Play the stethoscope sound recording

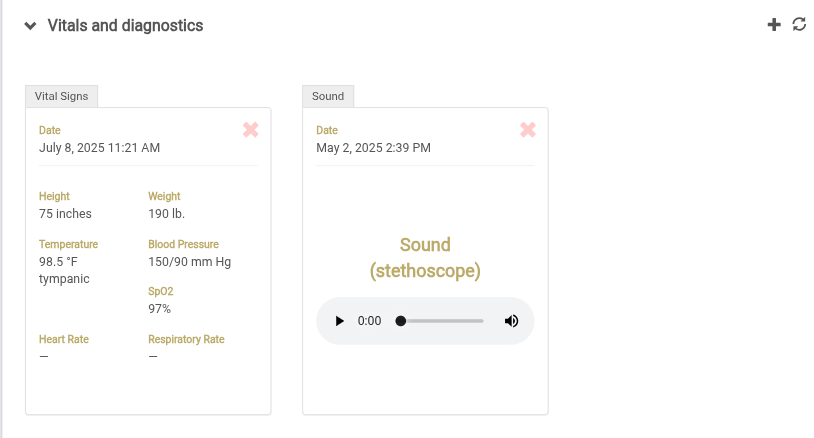pos(340,321)
